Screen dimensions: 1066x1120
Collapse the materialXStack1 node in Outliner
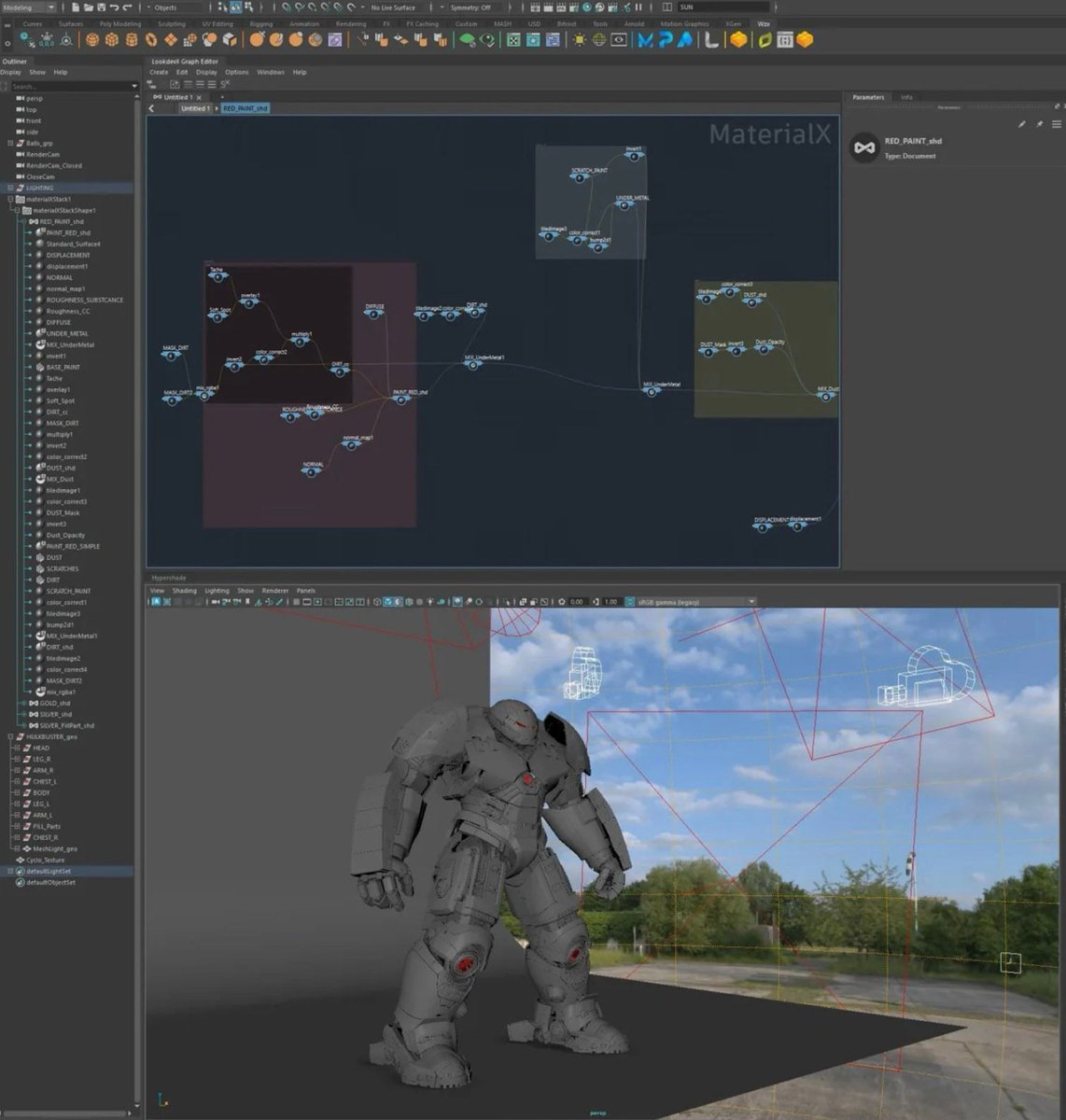coord(11,199)
